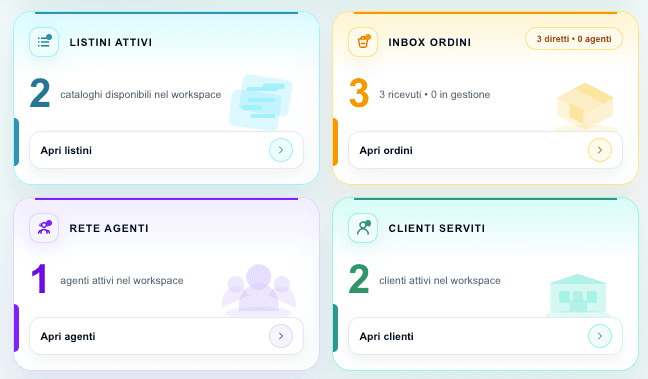Image resolution: width=648 pixels, height=379 pixels.
Task: Click the CLIENTI SERVITI heading
Action: coord(436,228)
